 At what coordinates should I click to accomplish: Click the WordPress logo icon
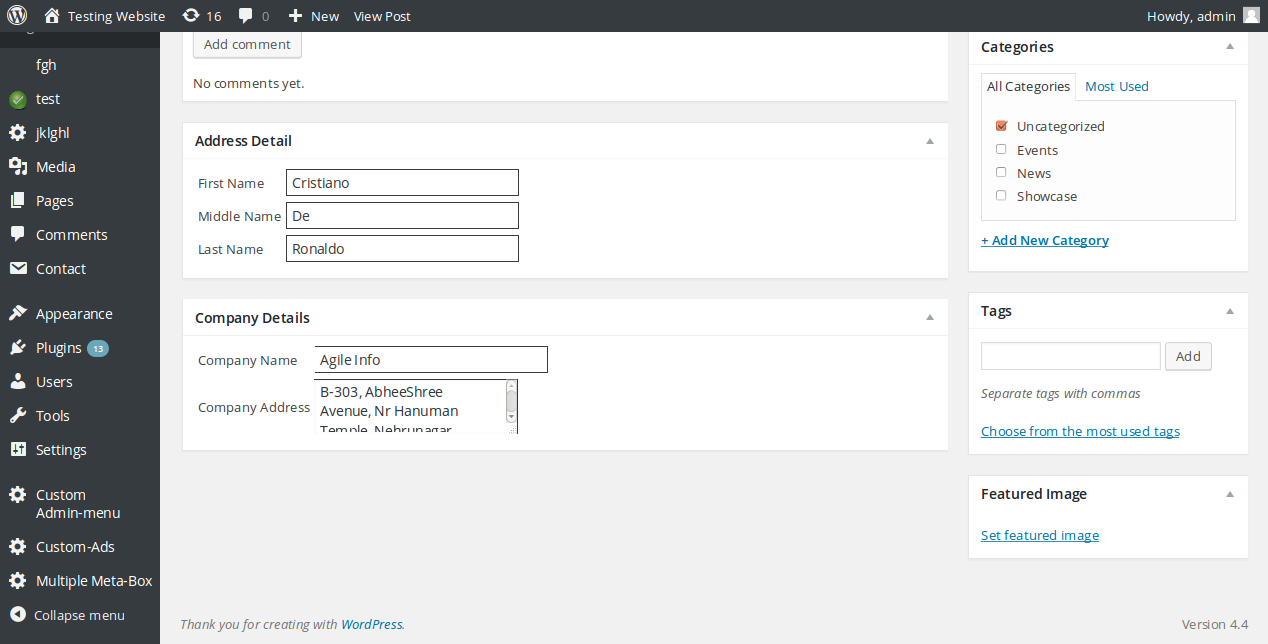[x=17, y=16]
